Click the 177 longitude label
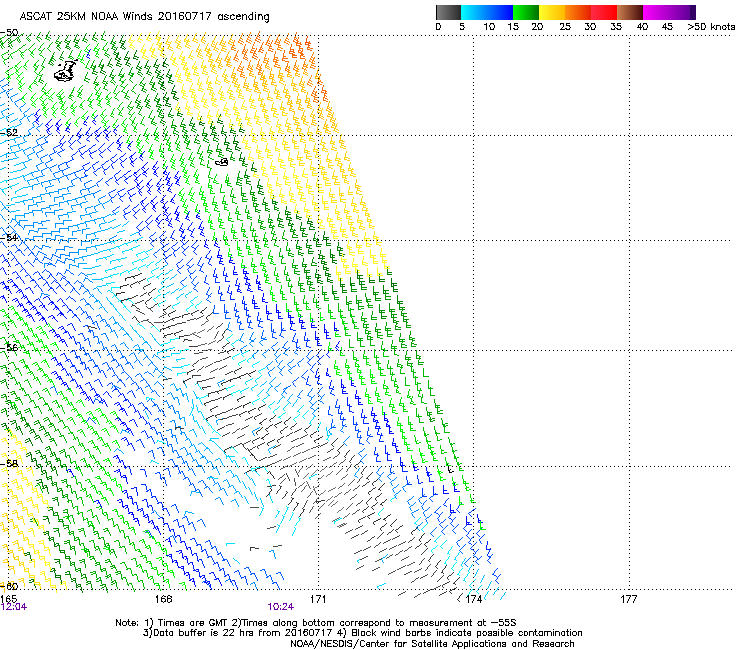The width and height of the screenshot is (740, 650). pos(628,599)
